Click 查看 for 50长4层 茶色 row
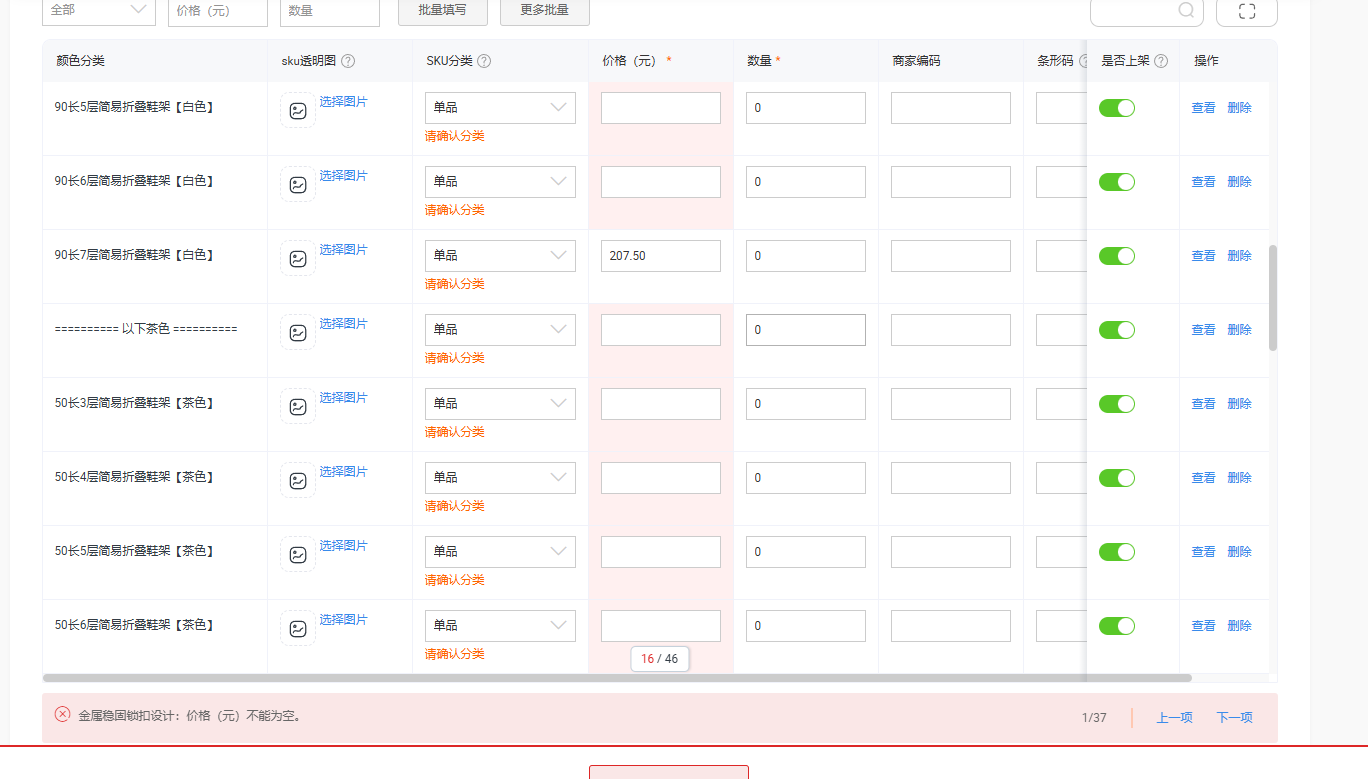The width and height of the screenshot is (1368, 779). 1203,478
